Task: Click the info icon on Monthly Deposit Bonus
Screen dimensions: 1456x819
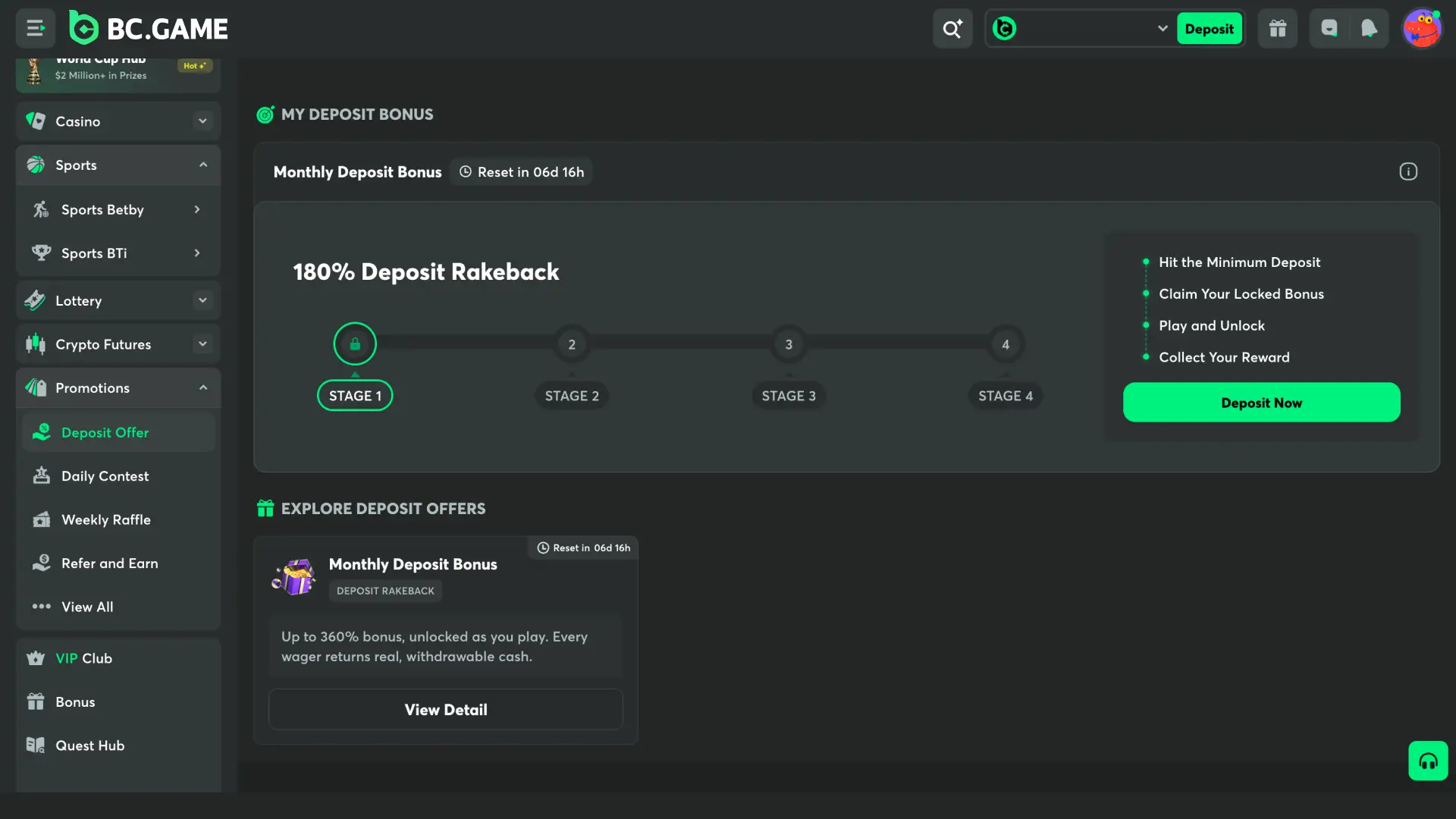Action: tap(1408, 172)
